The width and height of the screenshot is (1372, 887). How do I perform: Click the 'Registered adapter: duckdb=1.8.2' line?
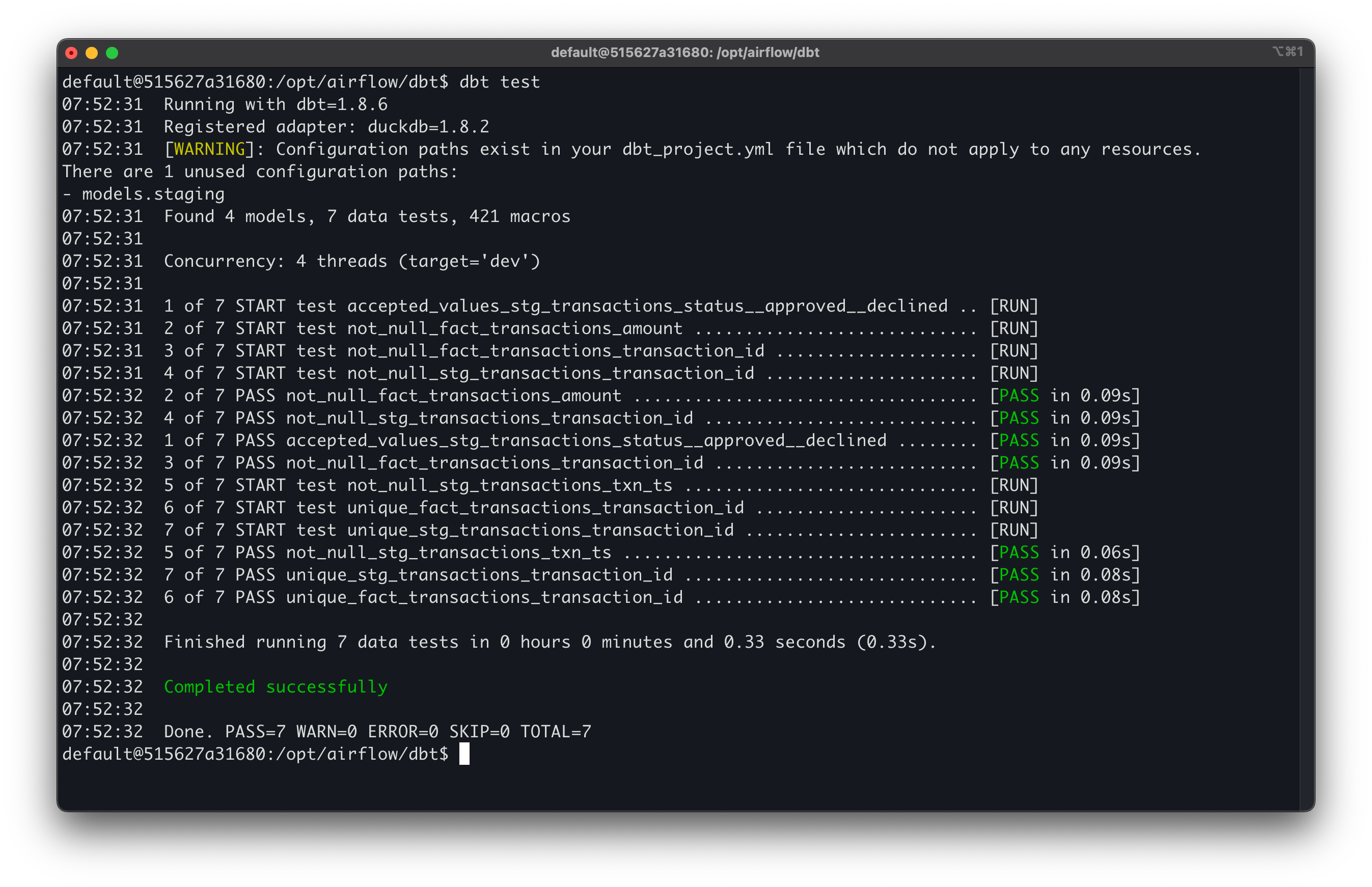point(326,127)
